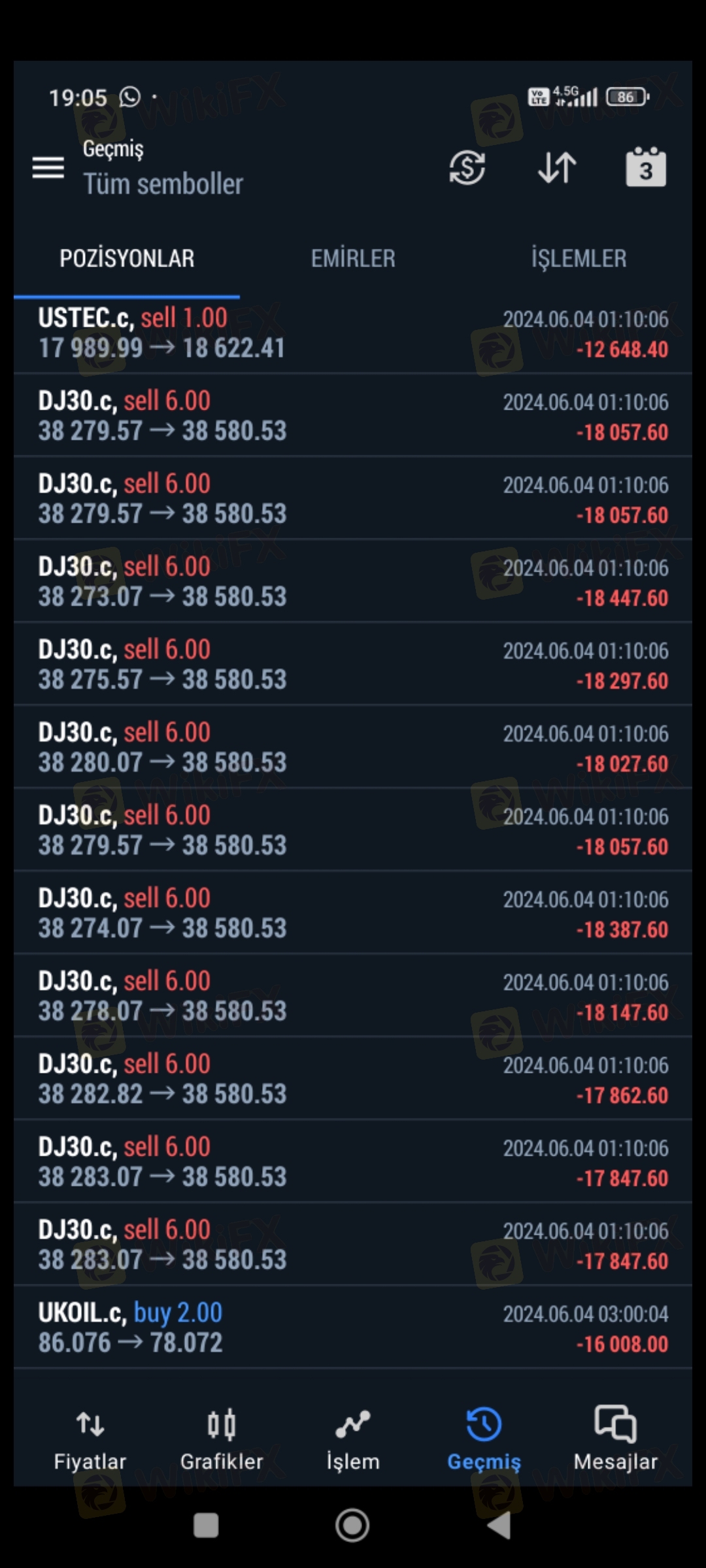
Task: Expand the UKOIL.c buy 2.00 position
Action: 353,1328
